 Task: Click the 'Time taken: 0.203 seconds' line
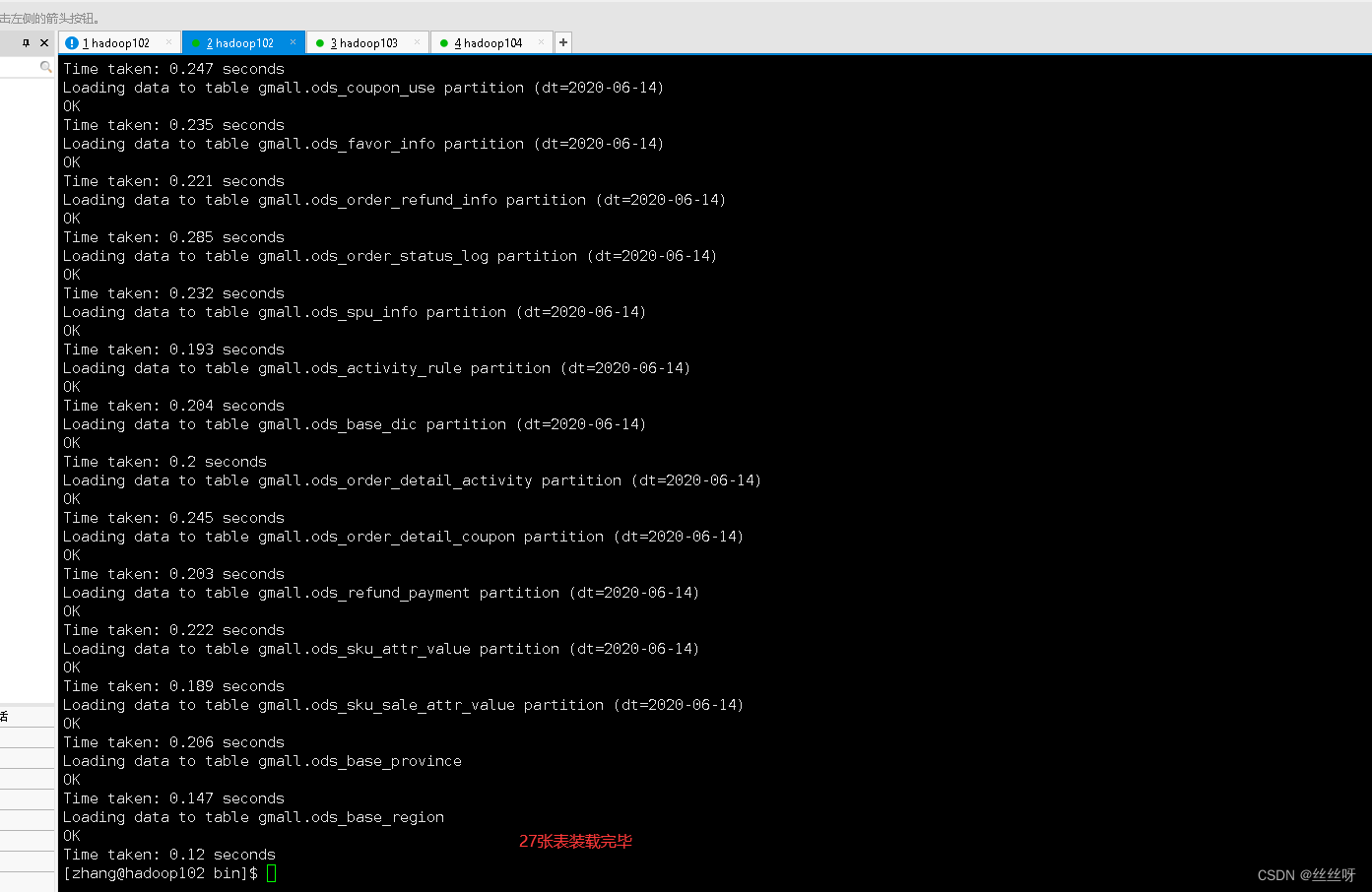[x=173, y=574]
